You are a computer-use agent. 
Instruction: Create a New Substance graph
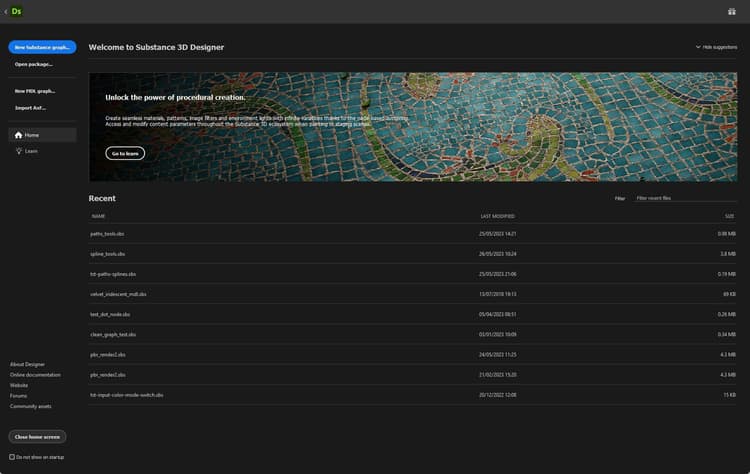pos(42,47)
